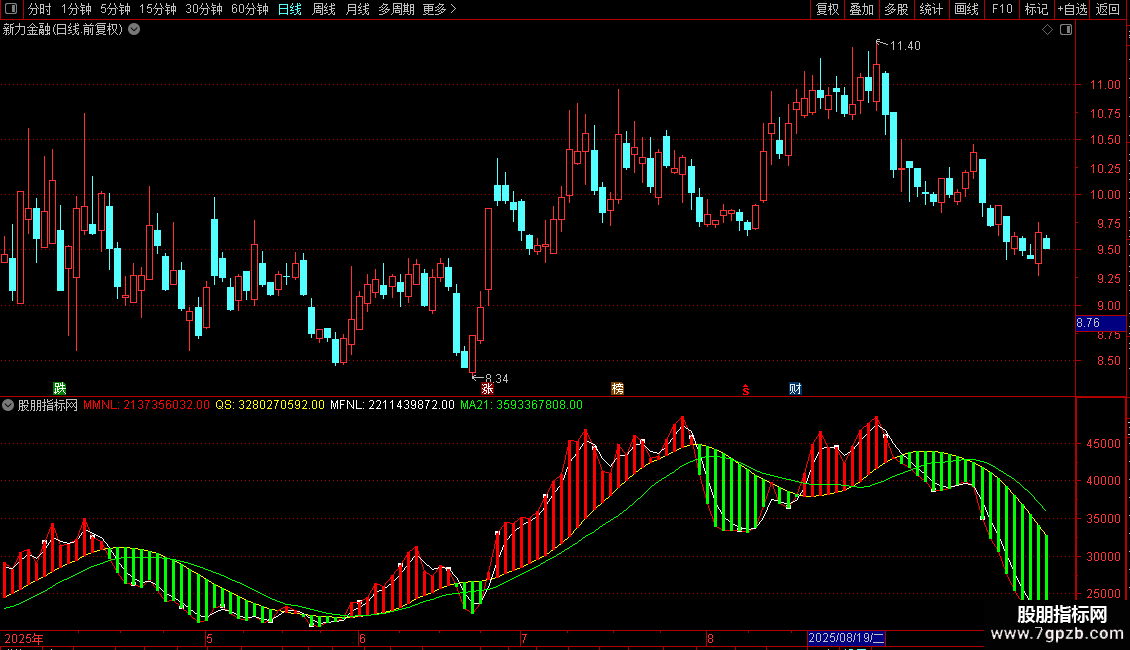Click the QS indicator value label
The image size is (1130, 650).
[x=270, y=405]
